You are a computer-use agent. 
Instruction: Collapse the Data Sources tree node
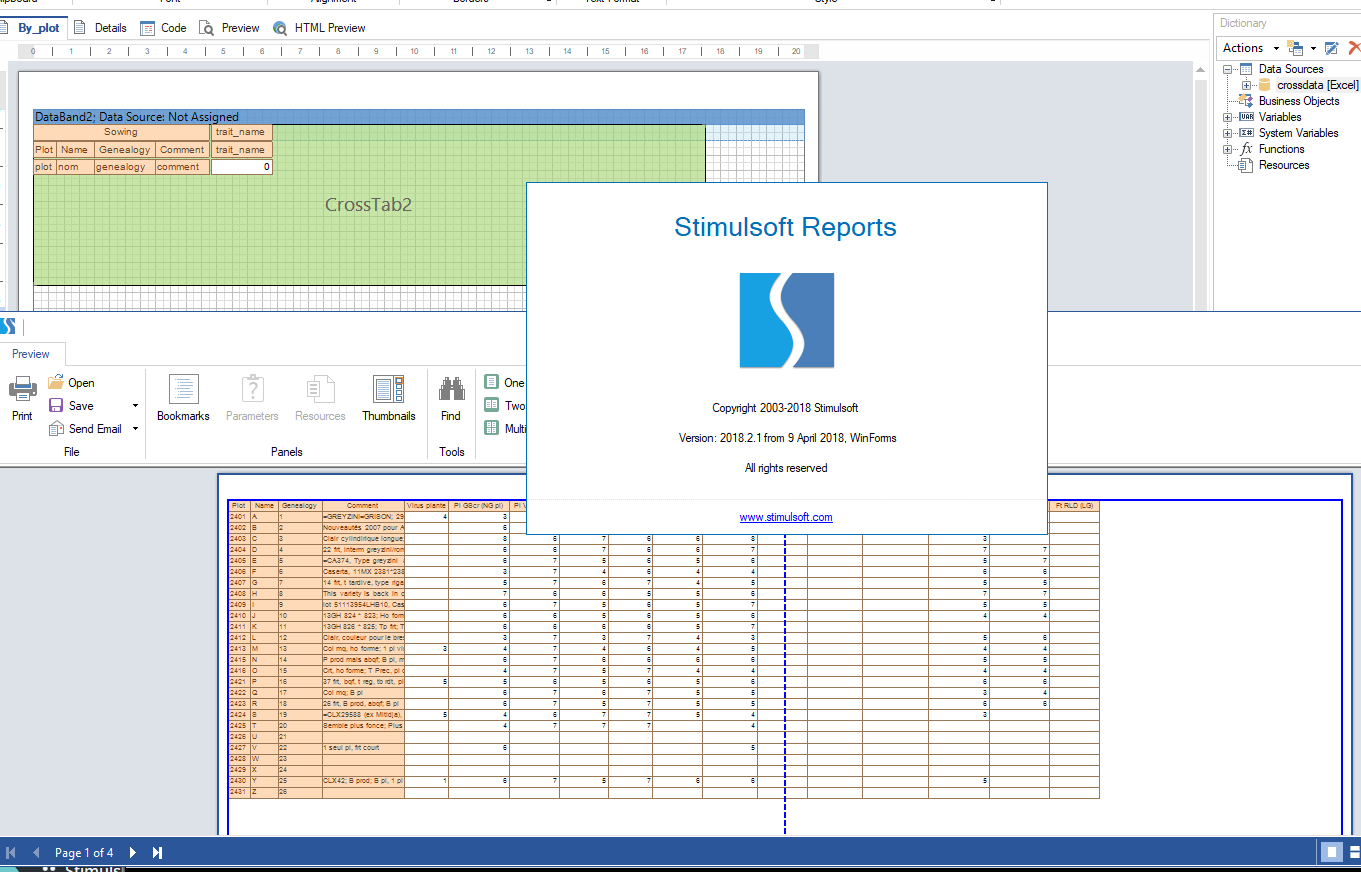(x=1228, y=69)
